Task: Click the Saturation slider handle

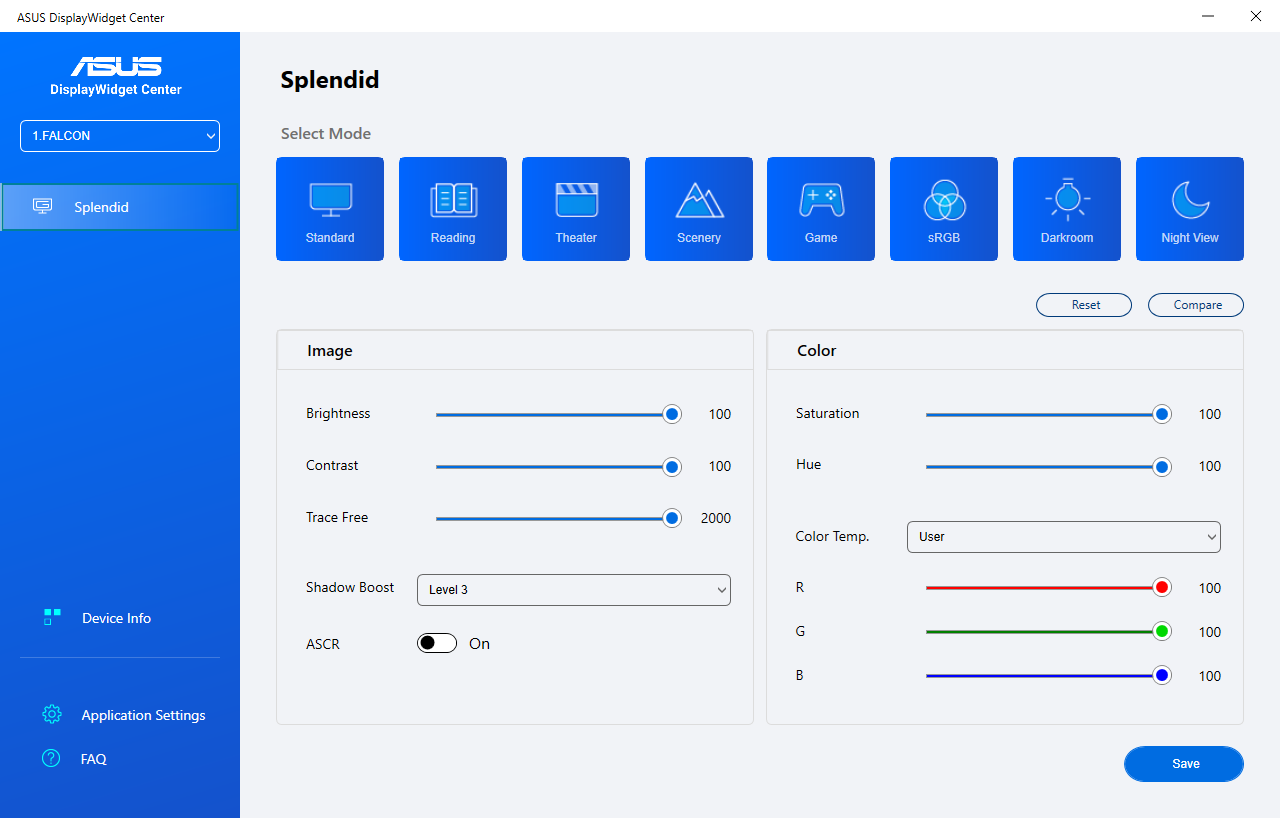Action: point(1162,414)
